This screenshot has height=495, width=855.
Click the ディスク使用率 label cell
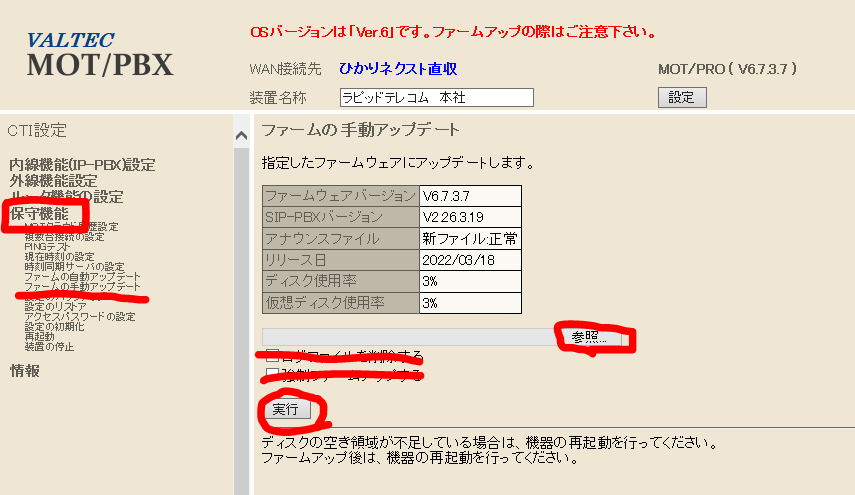coord(341,281)
